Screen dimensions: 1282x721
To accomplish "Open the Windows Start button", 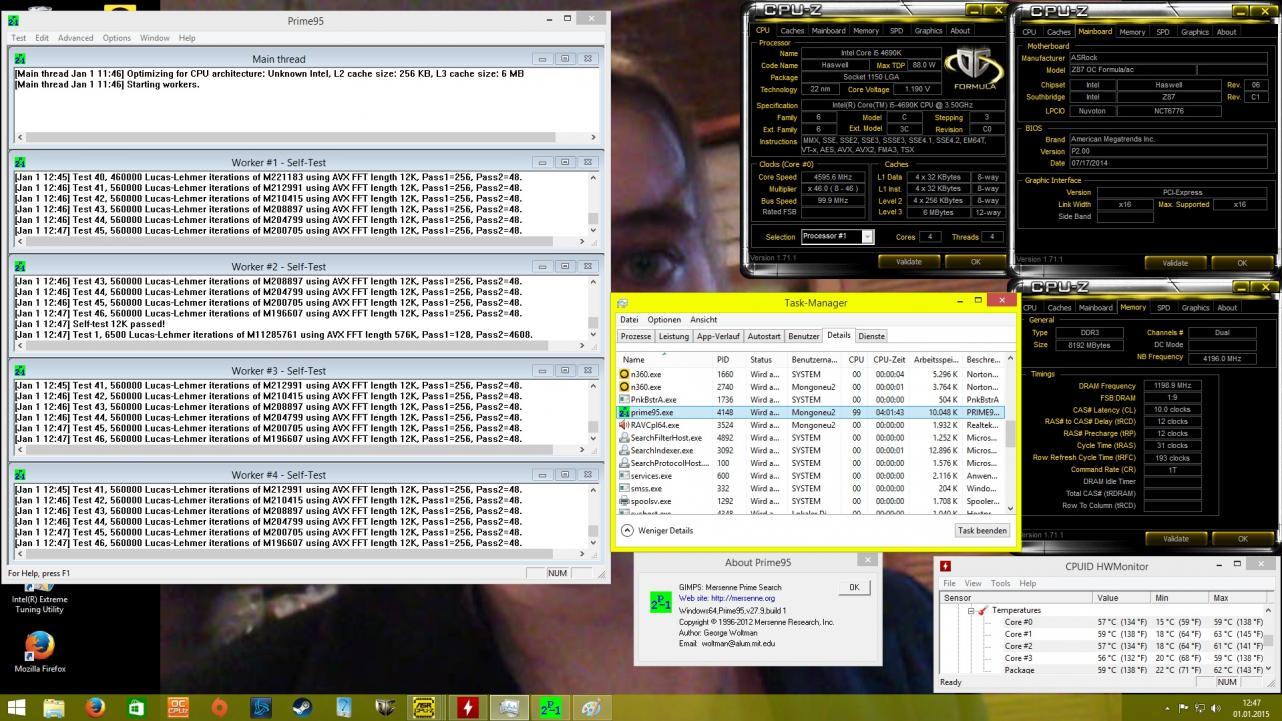I will [17, 708].
